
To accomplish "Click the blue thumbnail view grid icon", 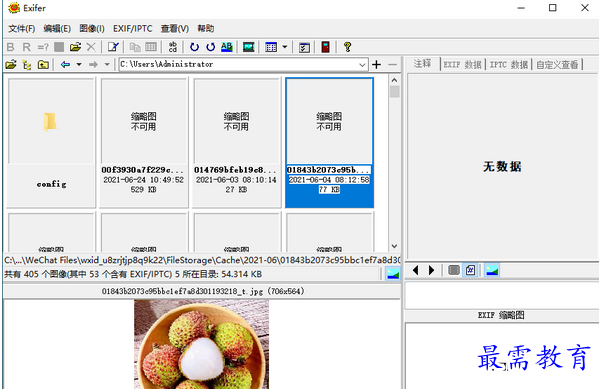I will (x=271, y=47).
